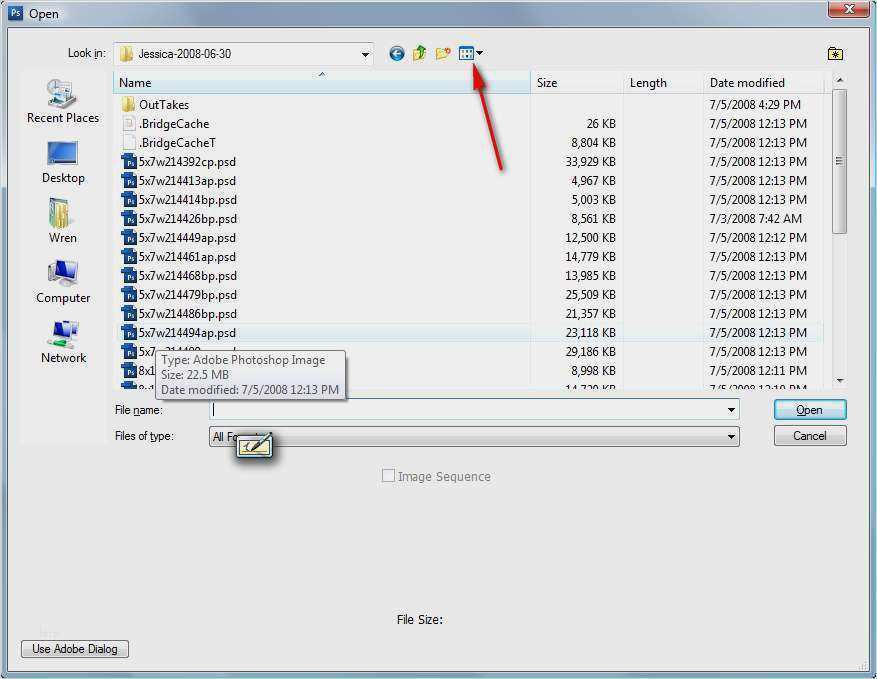877x679 pixels.
Task: Click the Open button
Action: tap(809, 410)
